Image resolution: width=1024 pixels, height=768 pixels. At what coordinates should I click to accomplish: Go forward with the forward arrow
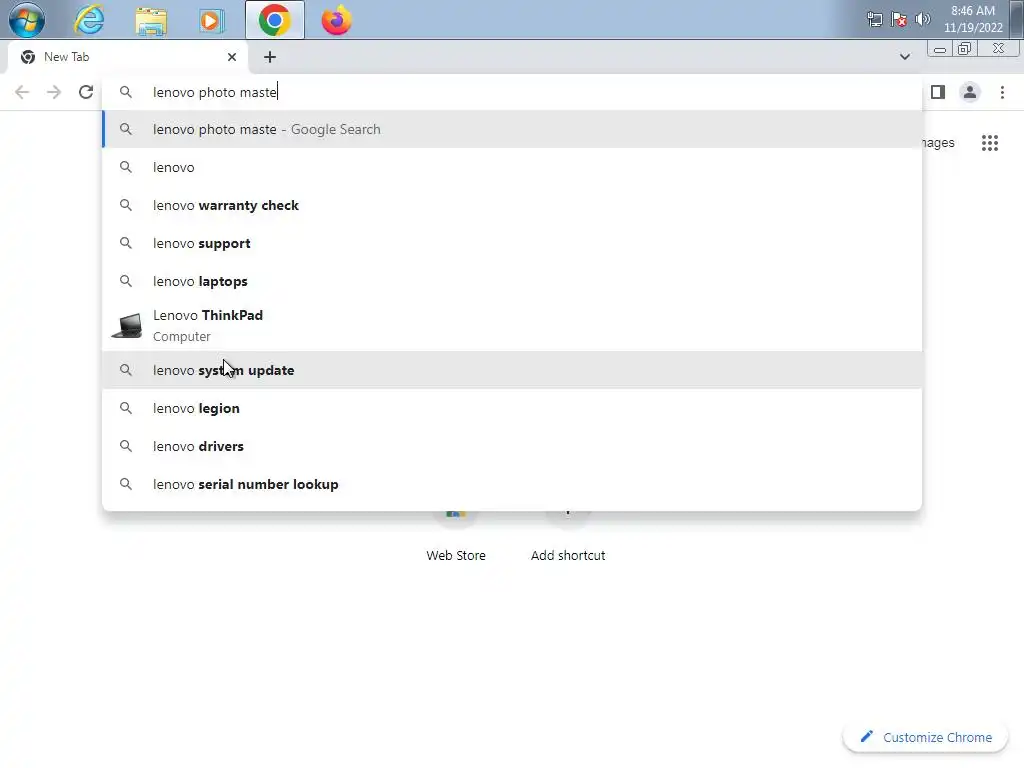54,92
